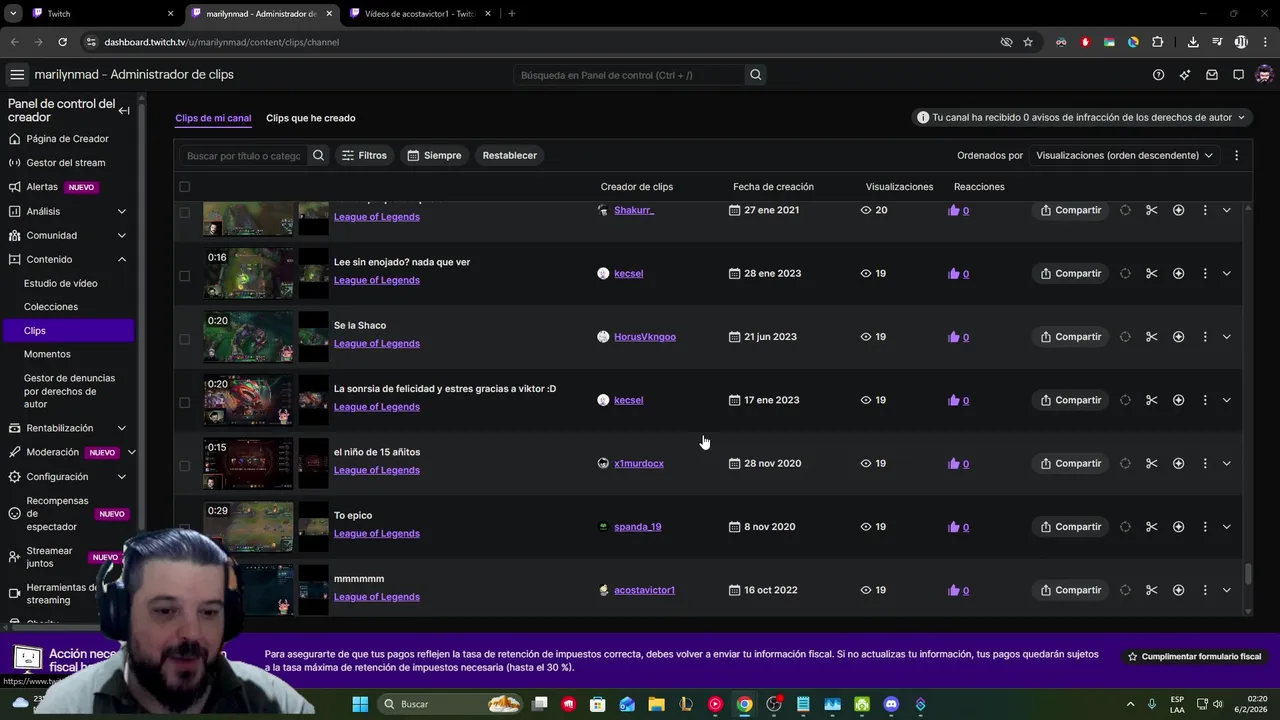Toggle the select-all clips checkbox

184,187
